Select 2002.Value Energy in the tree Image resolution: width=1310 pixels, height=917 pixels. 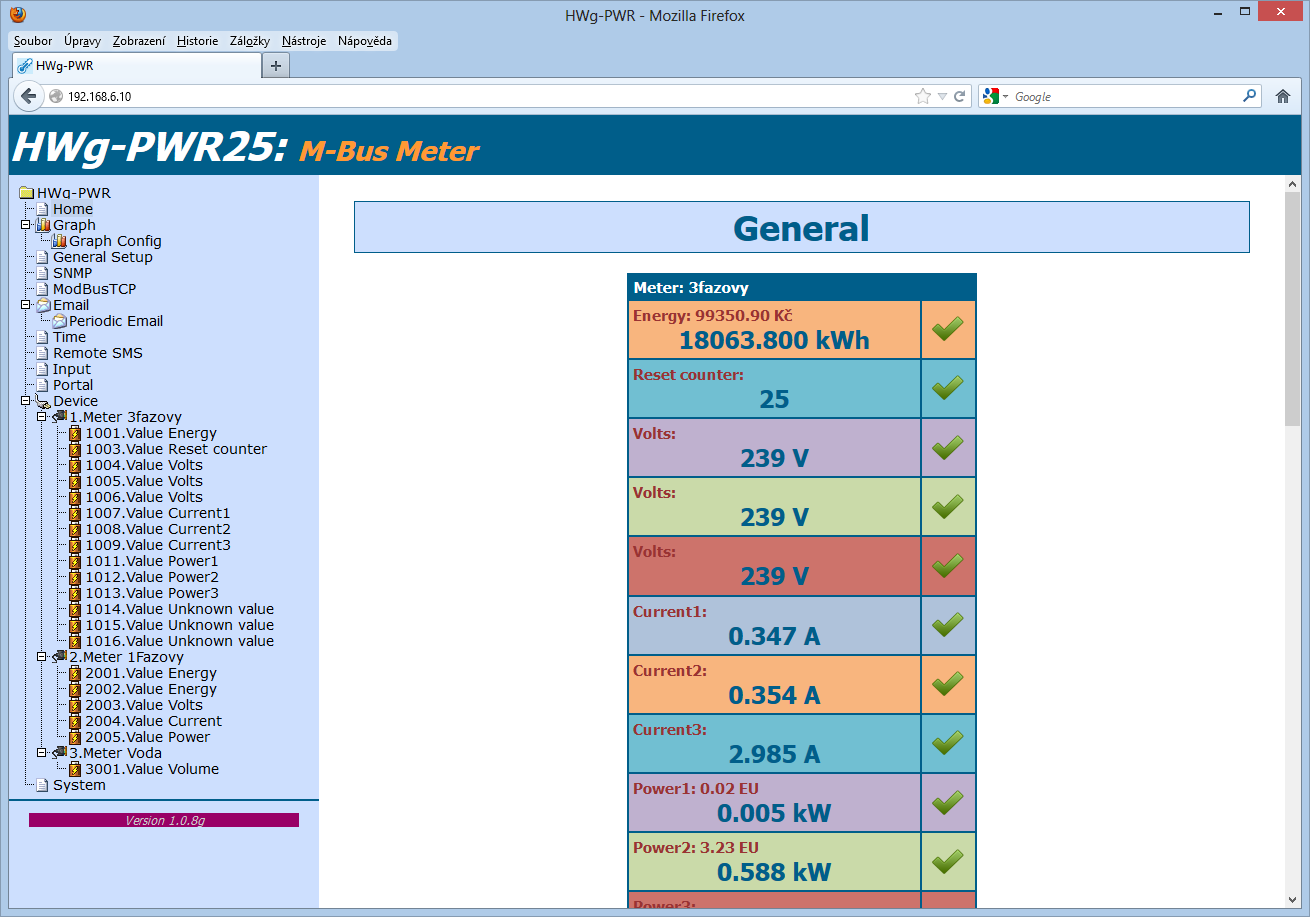(x=151, y=689)
